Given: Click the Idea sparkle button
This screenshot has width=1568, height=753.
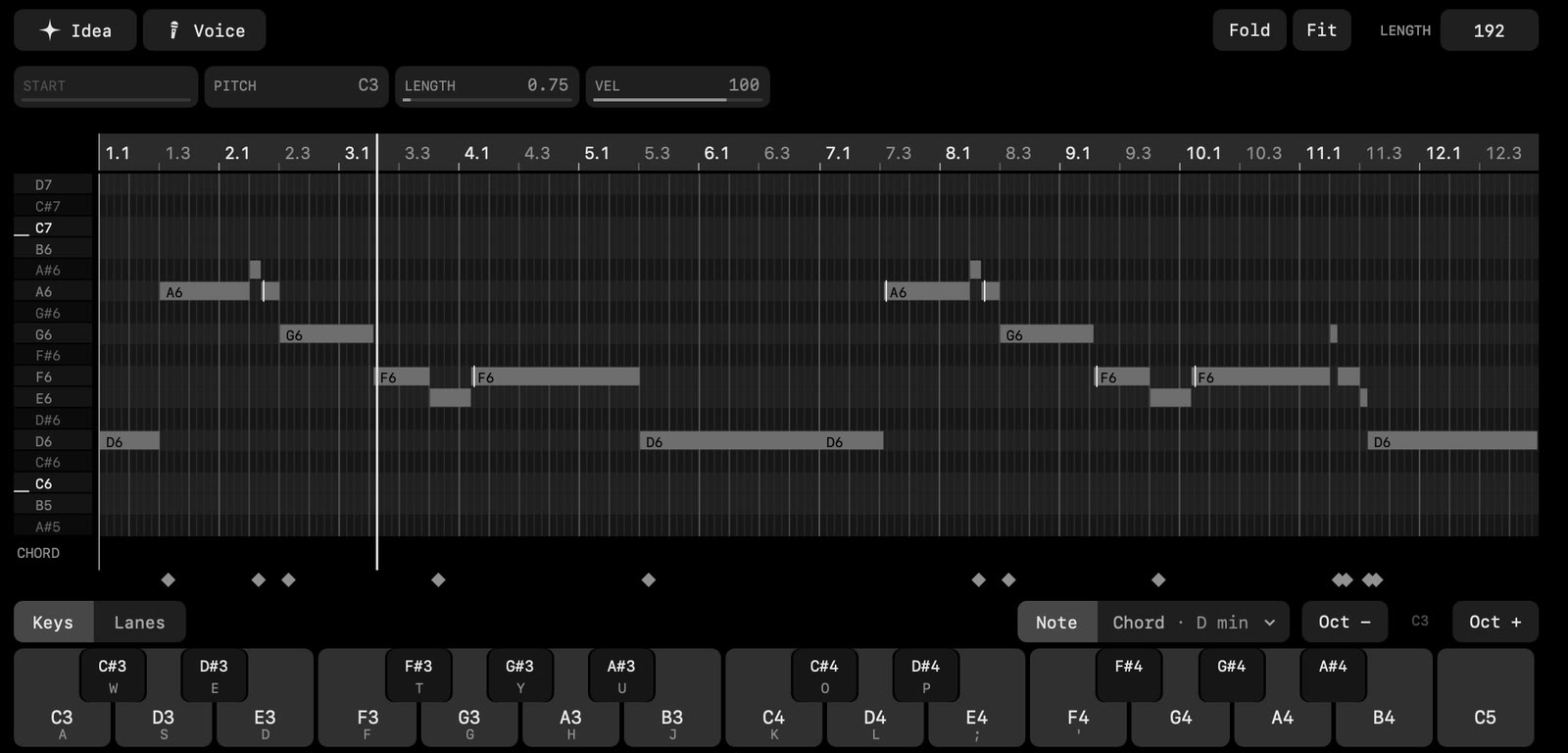Looking at the screenshot, I should pos(75,30).
